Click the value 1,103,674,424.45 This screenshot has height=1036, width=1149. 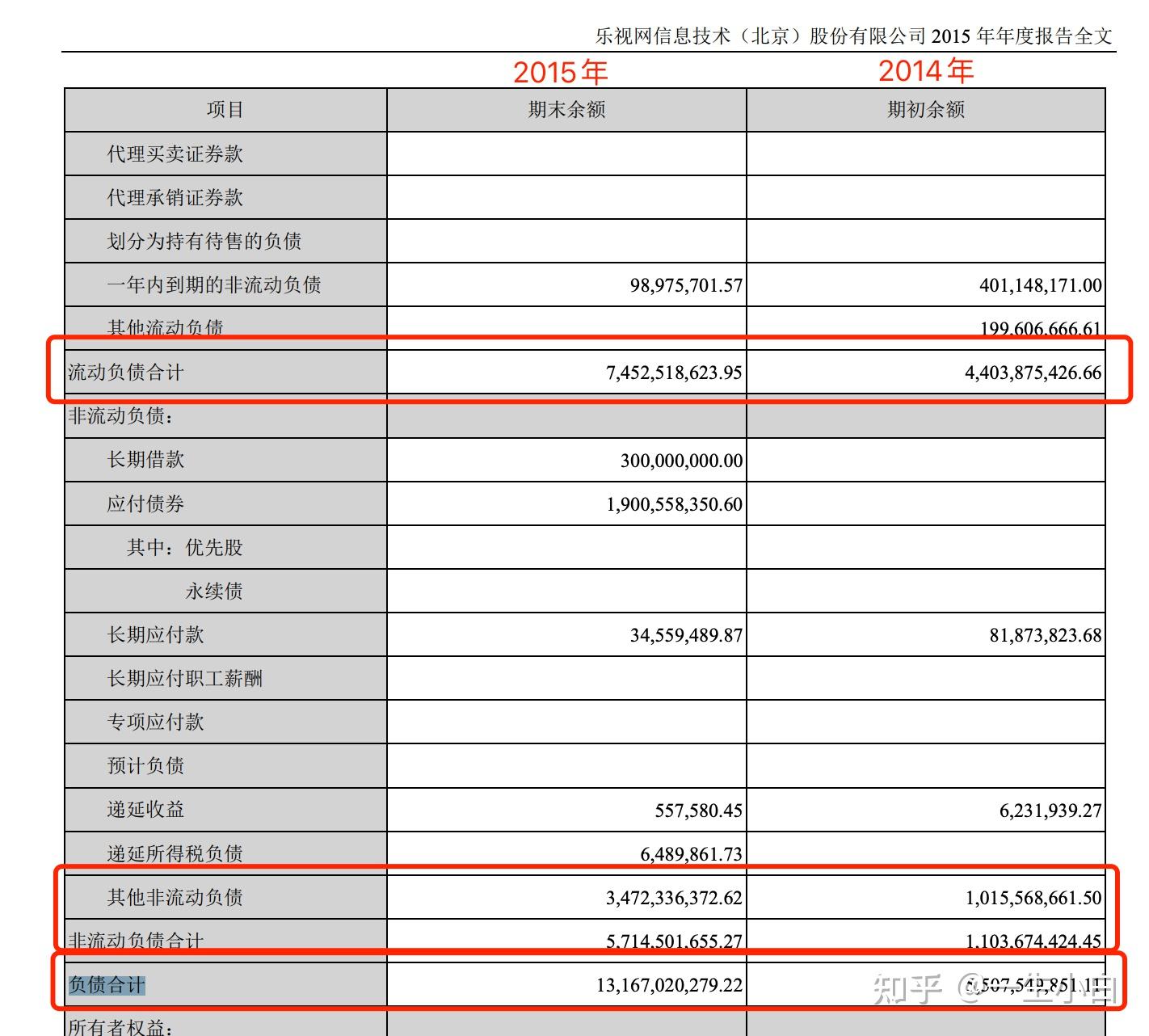point(1033,941)
